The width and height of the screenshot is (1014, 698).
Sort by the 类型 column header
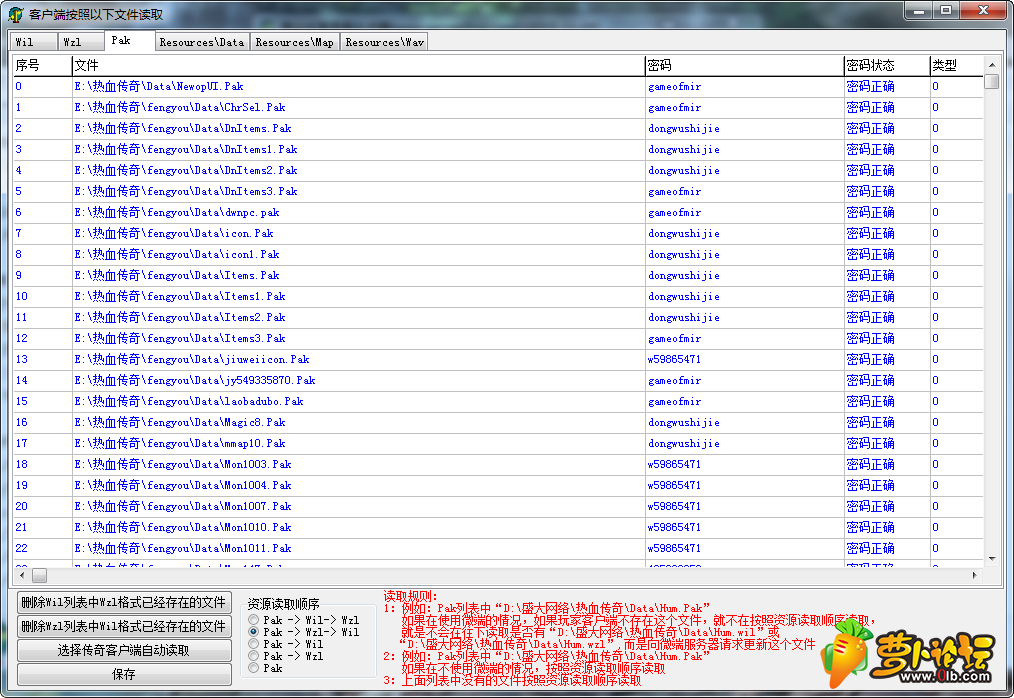pos(957,65)
